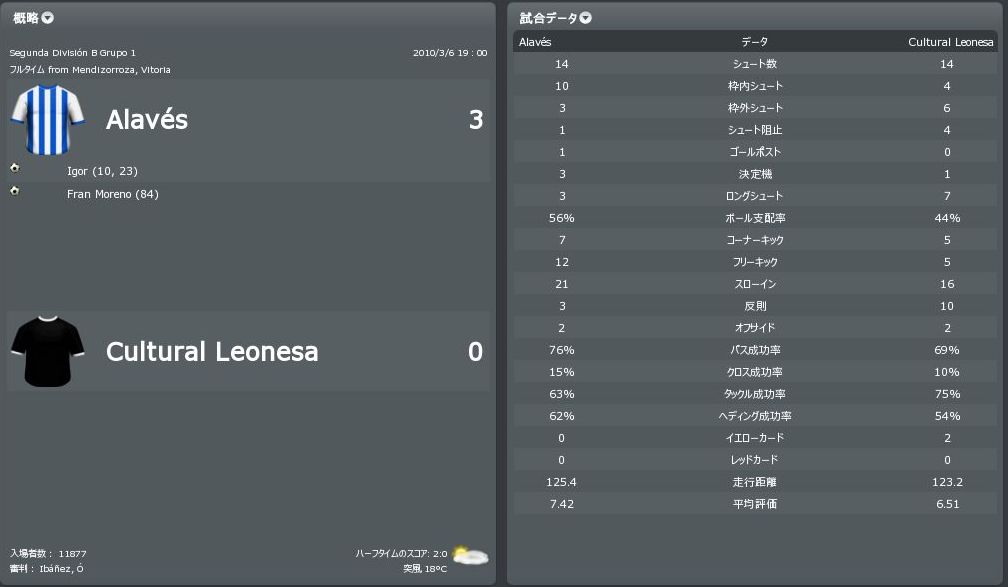Viewport: 1008px width, 587px height.
Task: Click referee name Ibáñez, Ó
Action: pos(60,569)
